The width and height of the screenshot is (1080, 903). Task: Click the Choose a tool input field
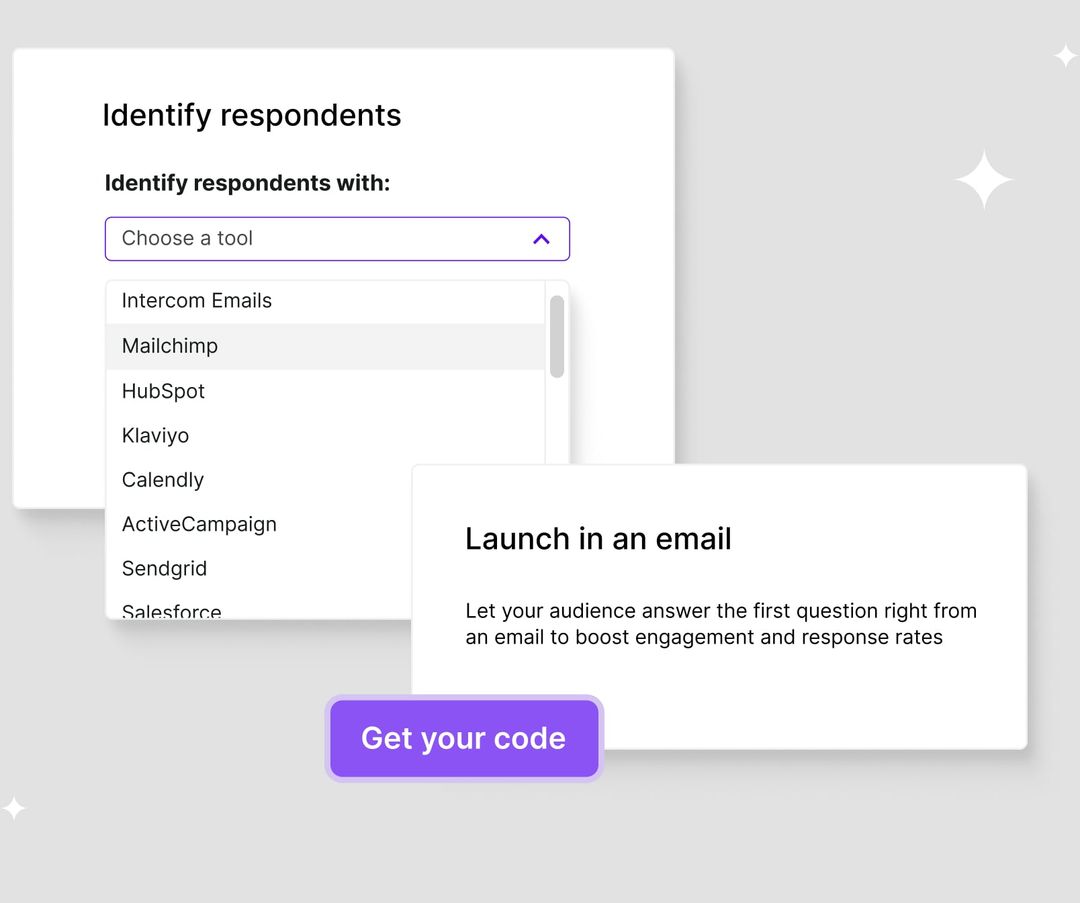tap(250, 239)
